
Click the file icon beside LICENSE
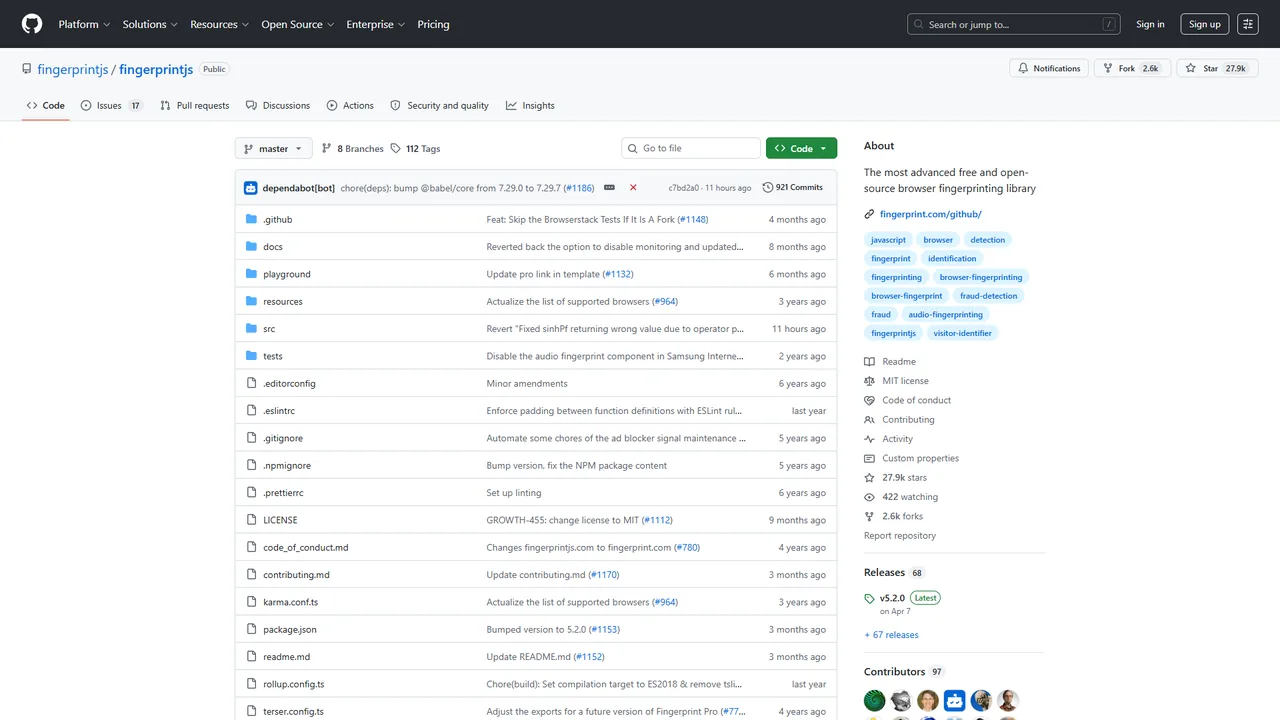click(252, 520)
